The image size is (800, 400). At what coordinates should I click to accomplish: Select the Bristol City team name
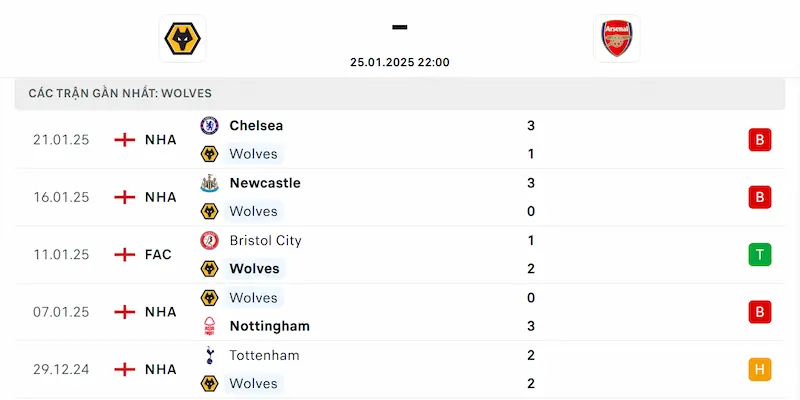point(265,241)
